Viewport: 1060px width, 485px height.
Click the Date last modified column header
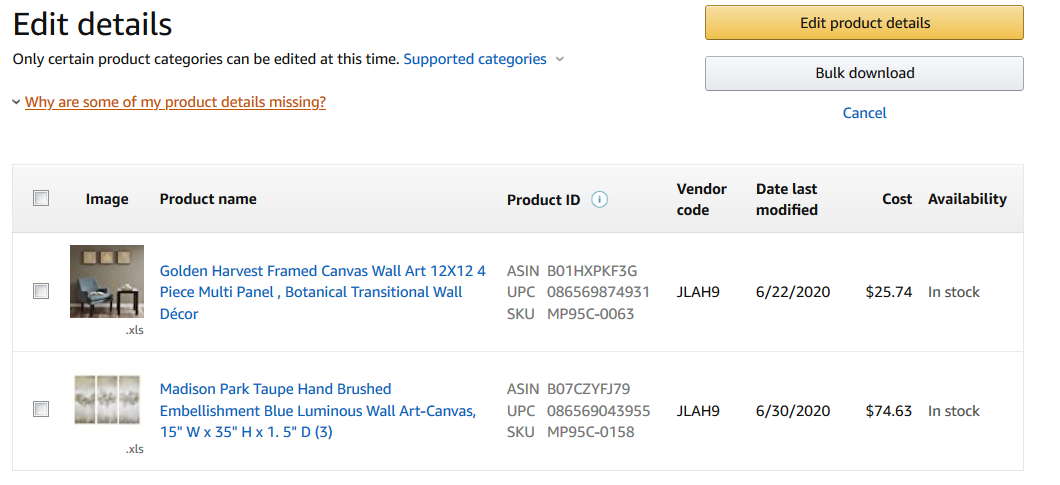click(786, 200)
